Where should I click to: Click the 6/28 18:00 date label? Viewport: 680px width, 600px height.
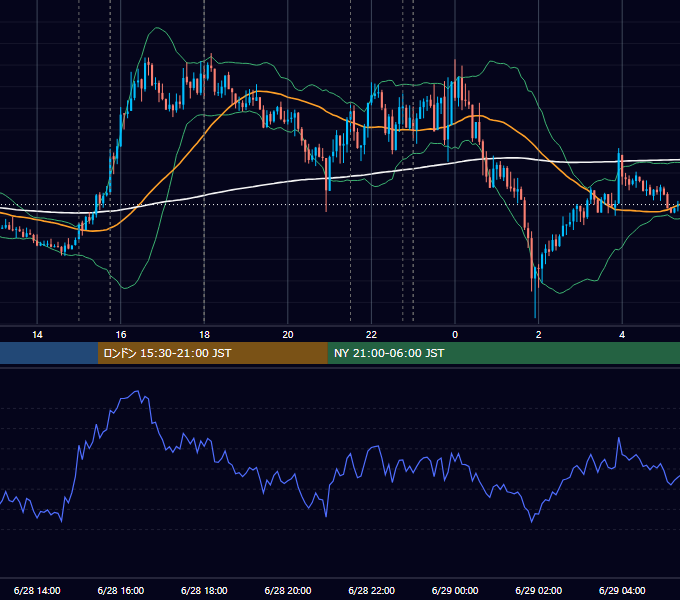click(204, 590)
